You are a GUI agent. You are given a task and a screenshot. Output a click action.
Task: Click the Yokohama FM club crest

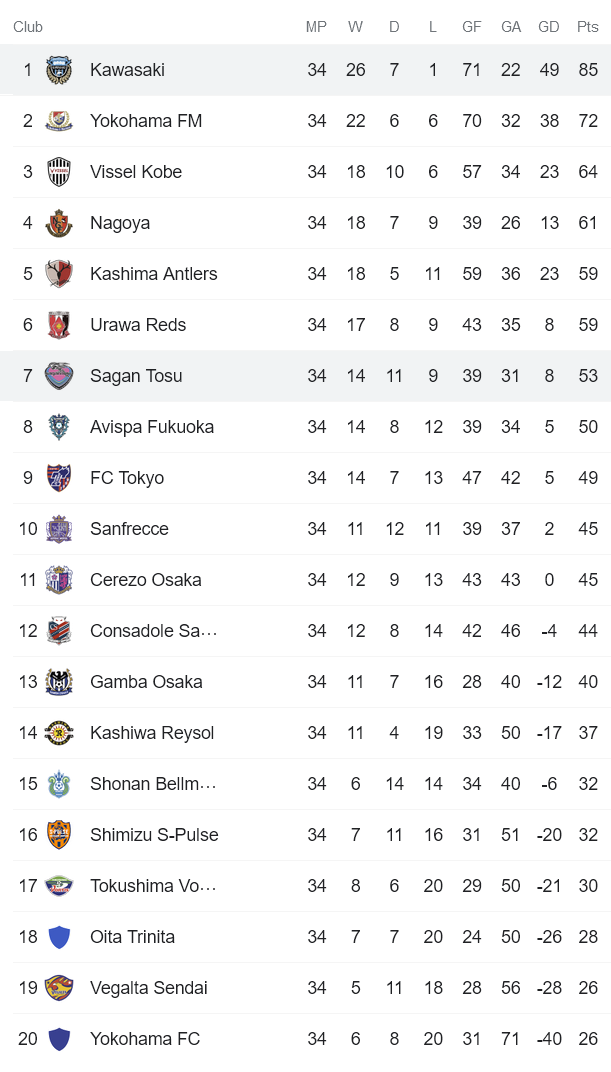[59, 121]
